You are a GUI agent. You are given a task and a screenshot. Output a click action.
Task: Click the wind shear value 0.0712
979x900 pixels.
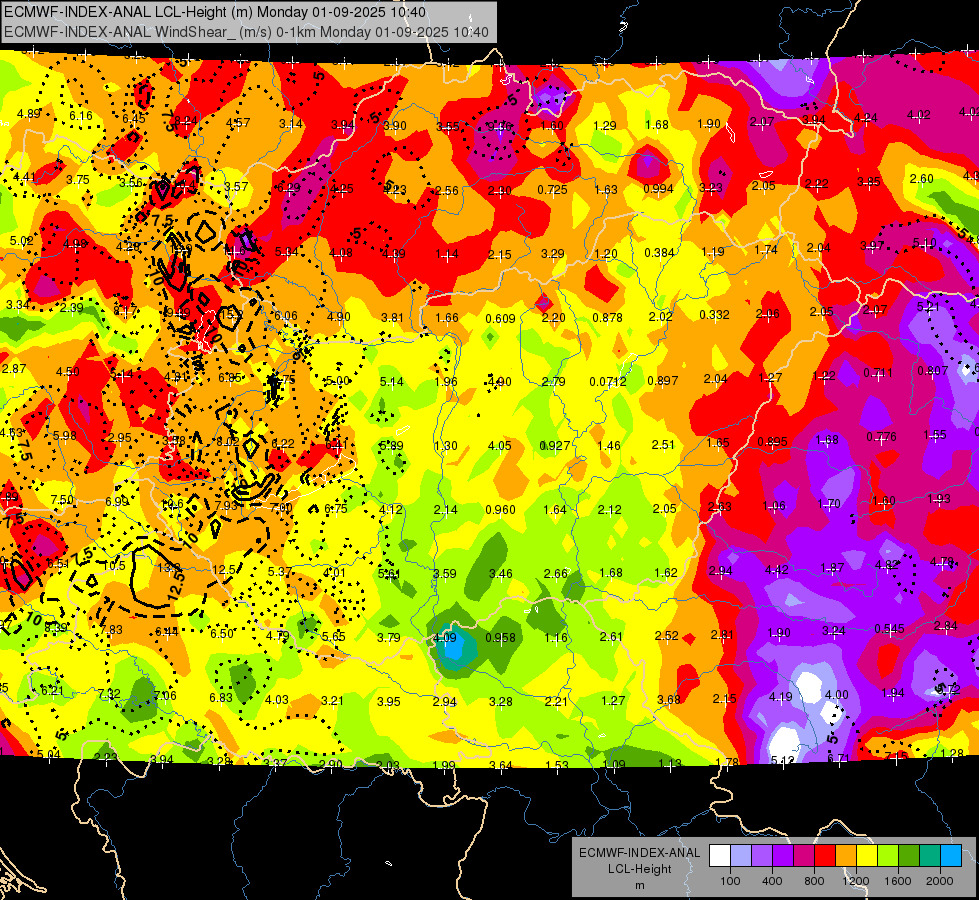point(608,381)
